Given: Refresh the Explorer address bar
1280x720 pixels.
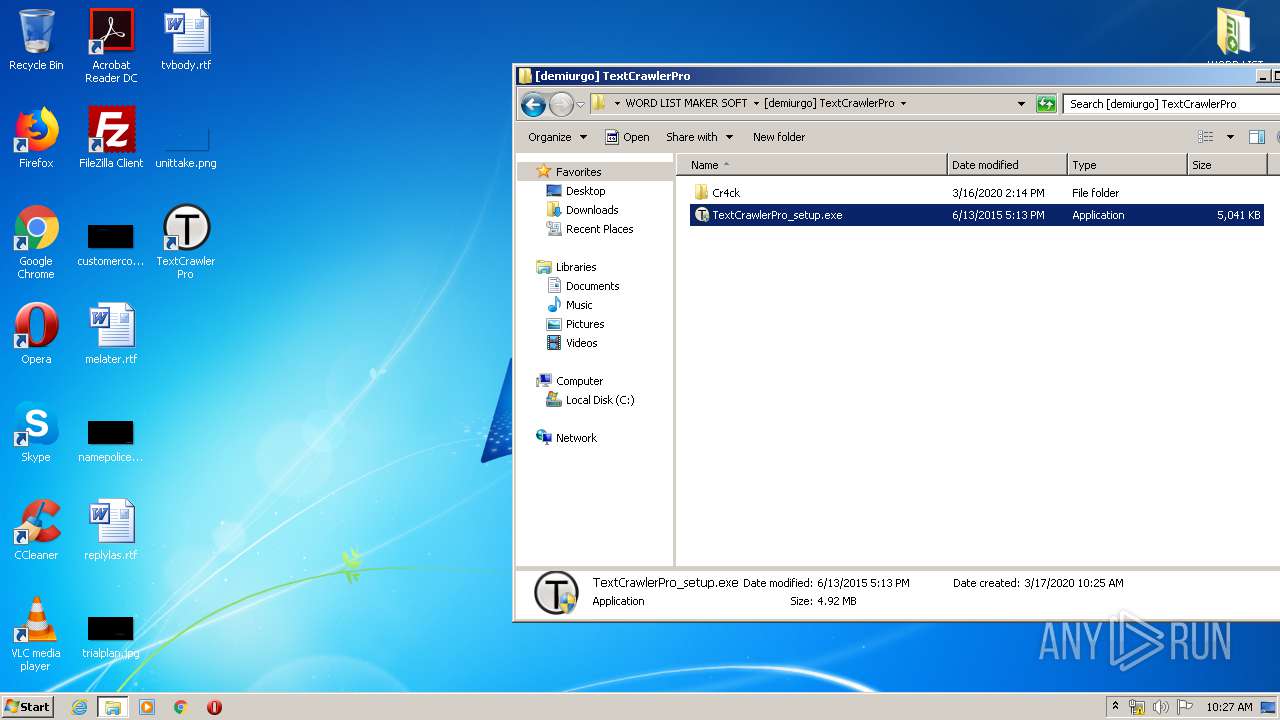Looking at the screenshot, I should coord(1046,103).
